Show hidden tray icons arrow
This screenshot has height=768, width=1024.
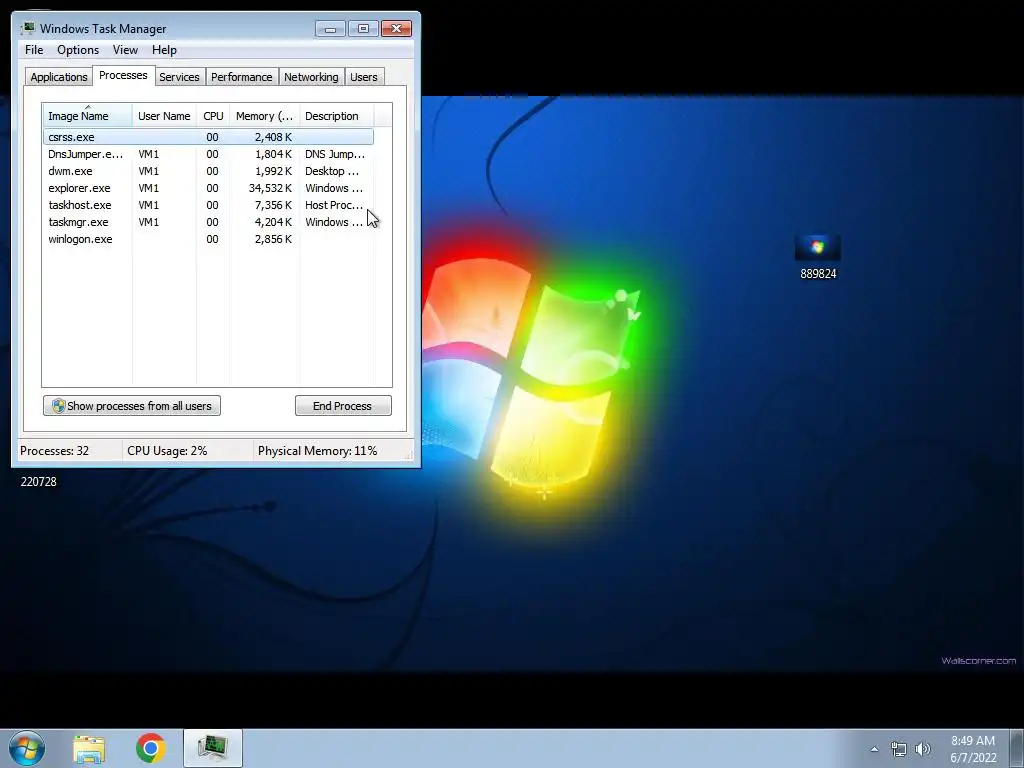(x=874, y=749)
